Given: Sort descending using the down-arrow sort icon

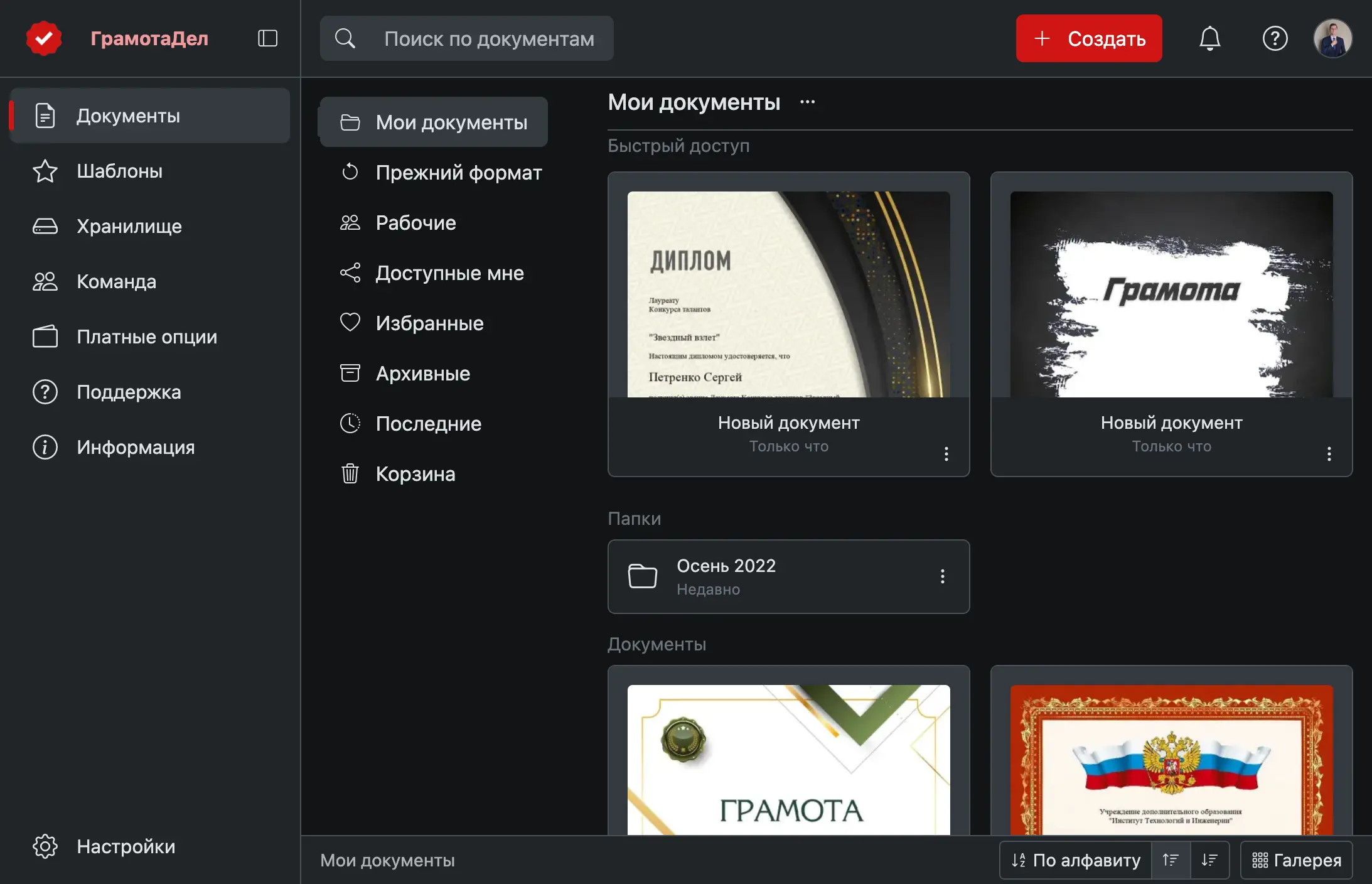Looking at the screenshot, I should [1209, 860].
